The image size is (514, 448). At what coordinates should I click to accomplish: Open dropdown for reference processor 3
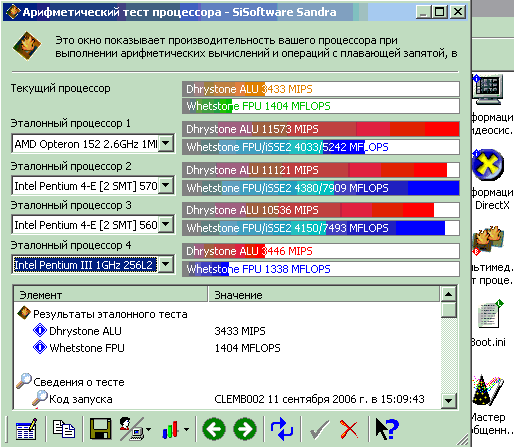166,224
